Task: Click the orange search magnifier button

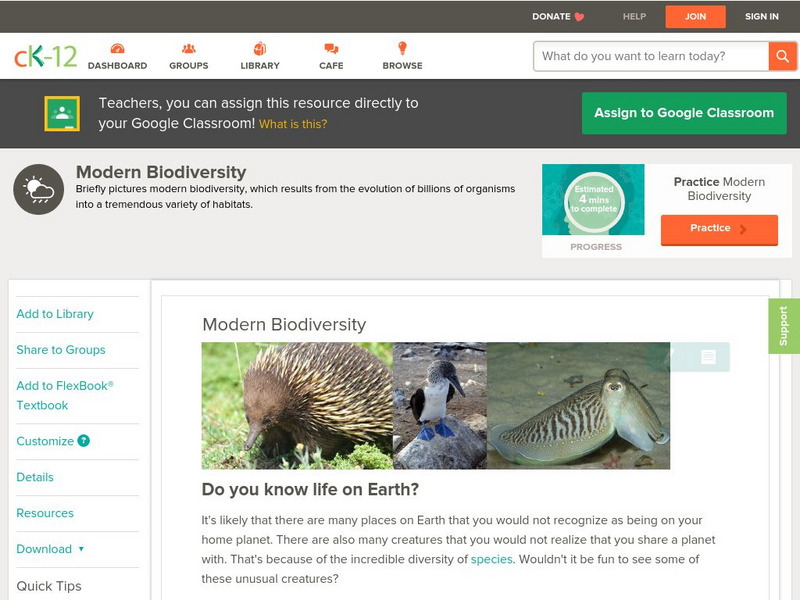Action: point(782,56)
